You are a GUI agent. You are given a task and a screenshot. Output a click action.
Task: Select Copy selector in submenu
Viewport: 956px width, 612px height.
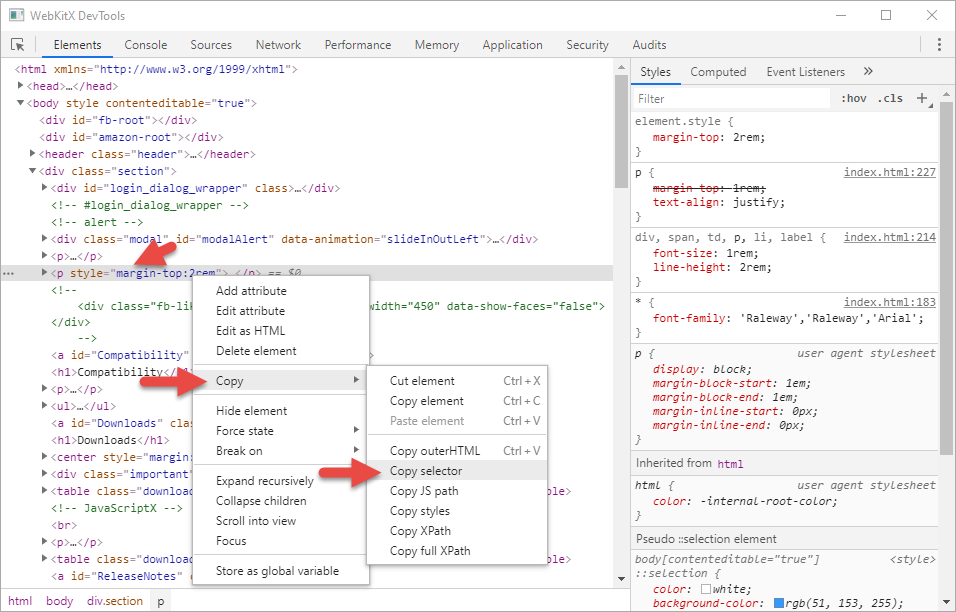point(457,471)
